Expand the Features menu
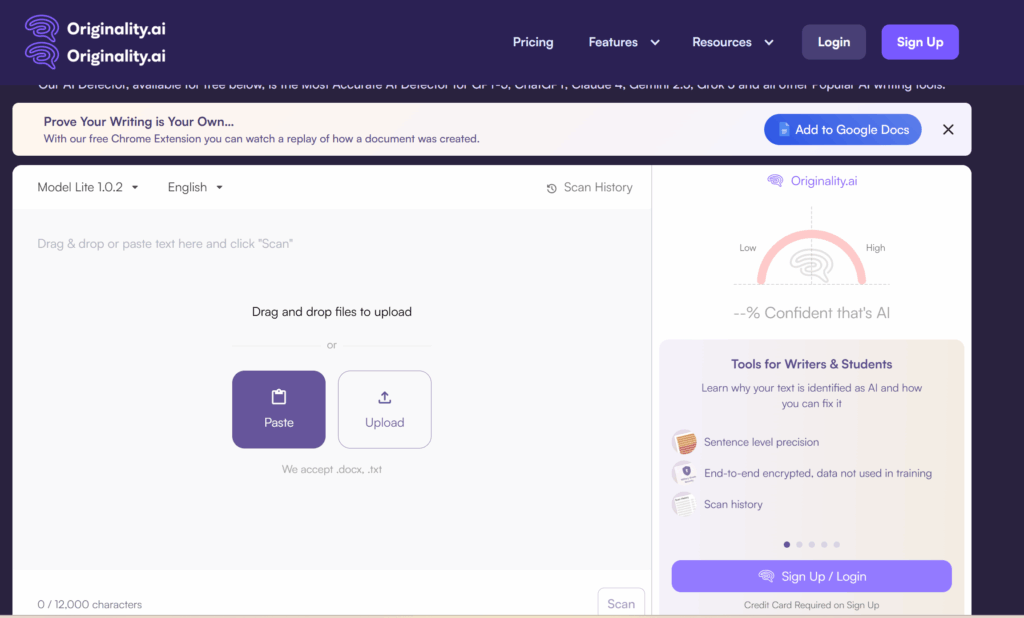This screenshot has width=1024, height=618. click(x=624, y=42)
